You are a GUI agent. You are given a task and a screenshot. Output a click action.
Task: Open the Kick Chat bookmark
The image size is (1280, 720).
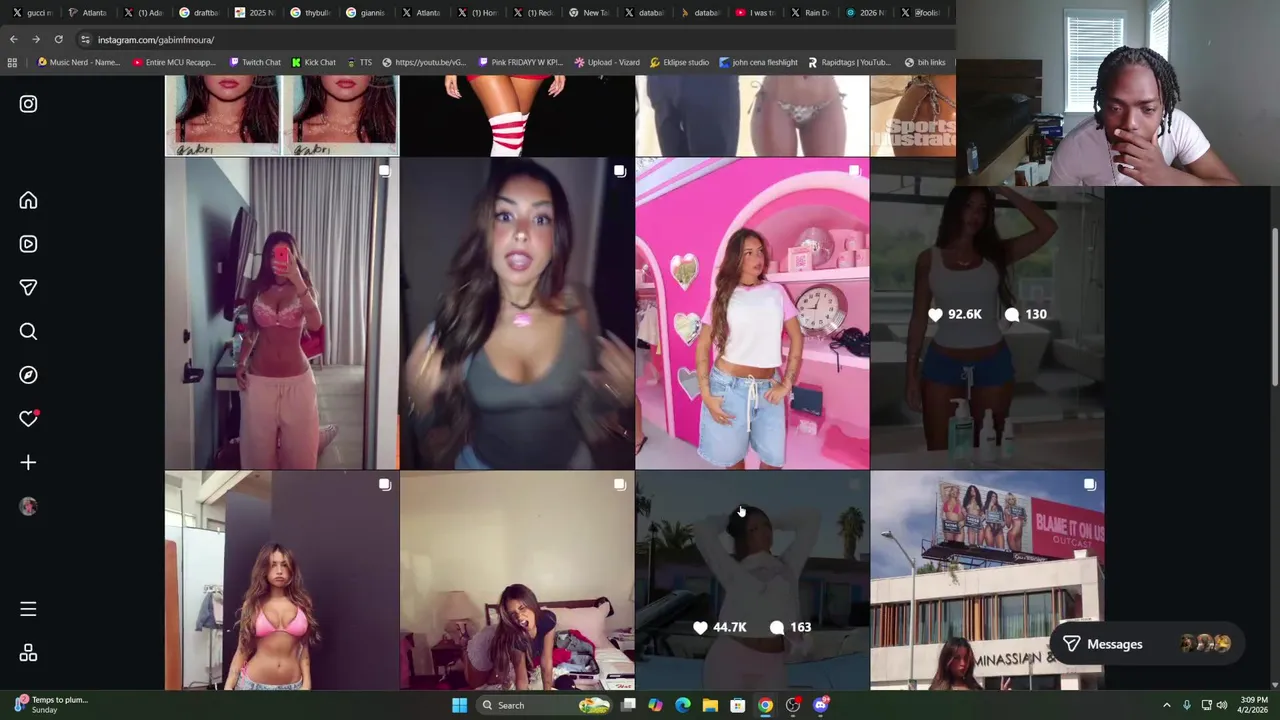(313, 63)
